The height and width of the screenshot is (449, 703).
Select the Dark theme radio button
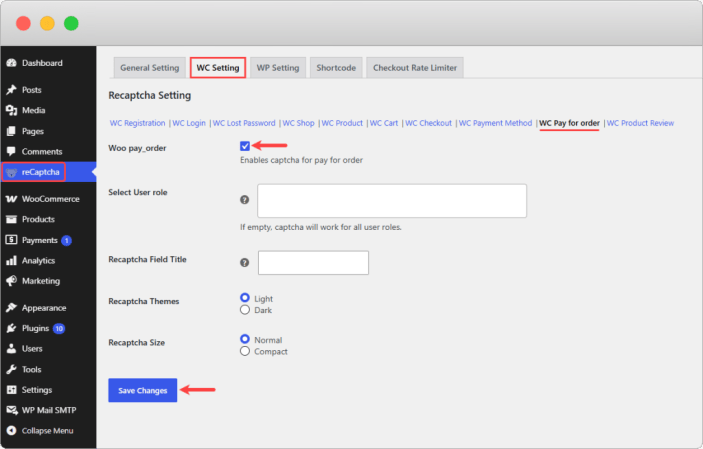tap(245, 310)
